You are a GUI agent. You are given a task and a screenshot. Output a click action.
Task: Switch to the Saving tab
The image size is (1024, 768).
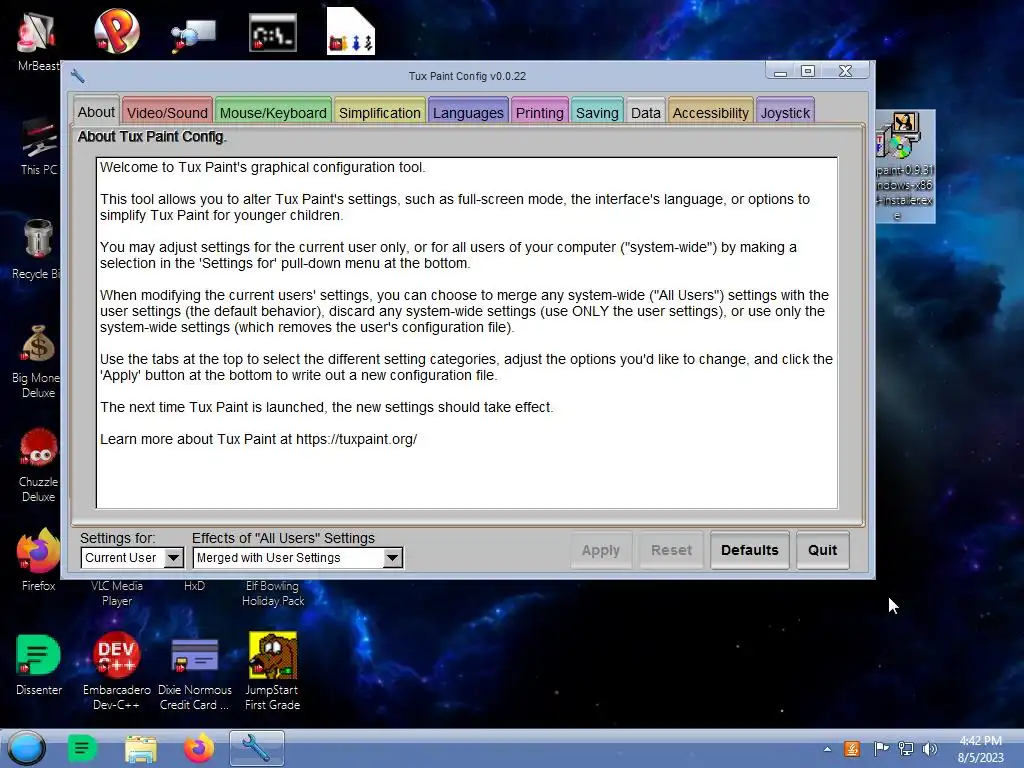coord(597,112)
